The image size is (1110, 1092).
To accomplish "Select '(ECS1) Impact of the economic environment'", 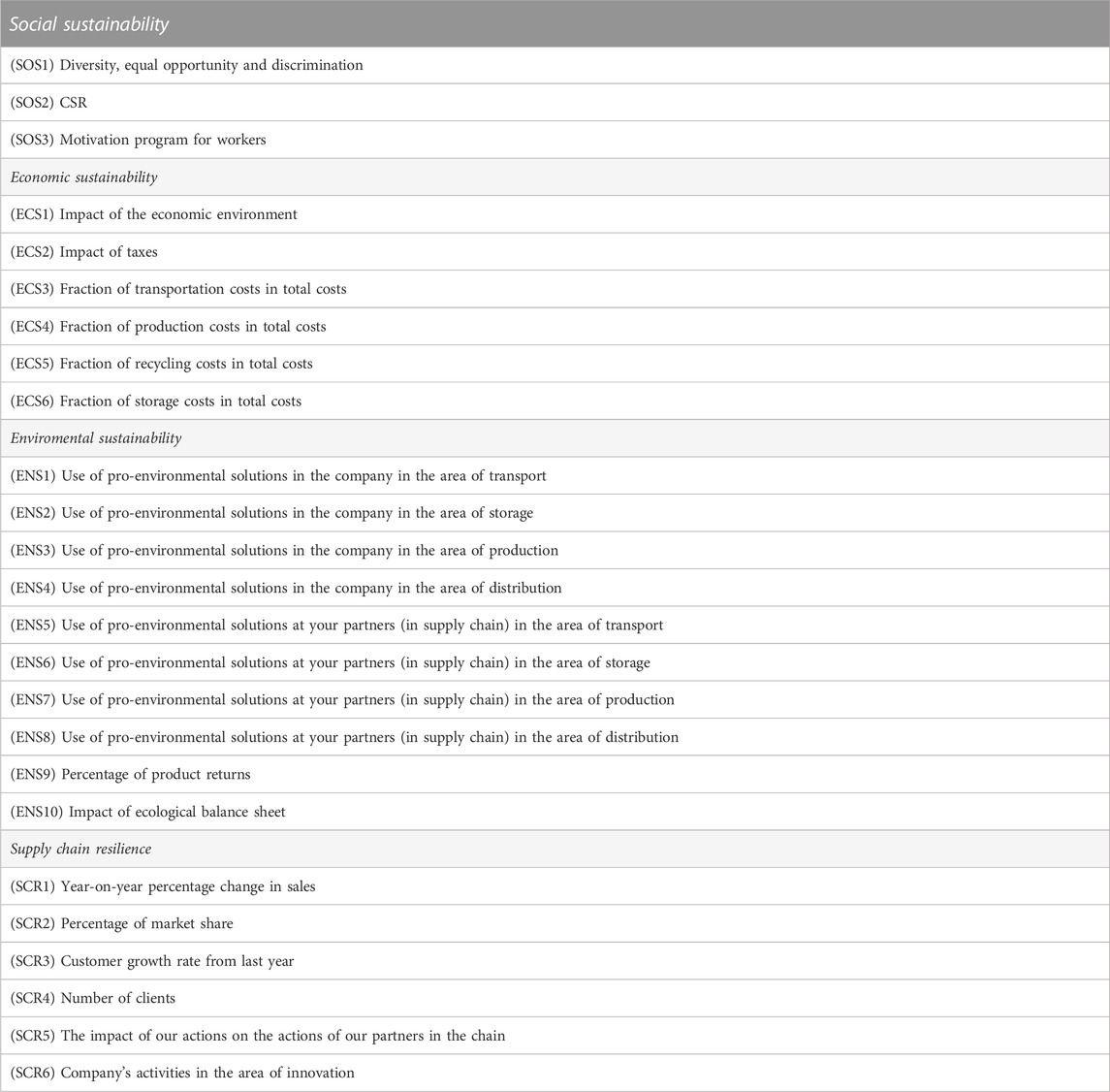I will coord(555,214).
